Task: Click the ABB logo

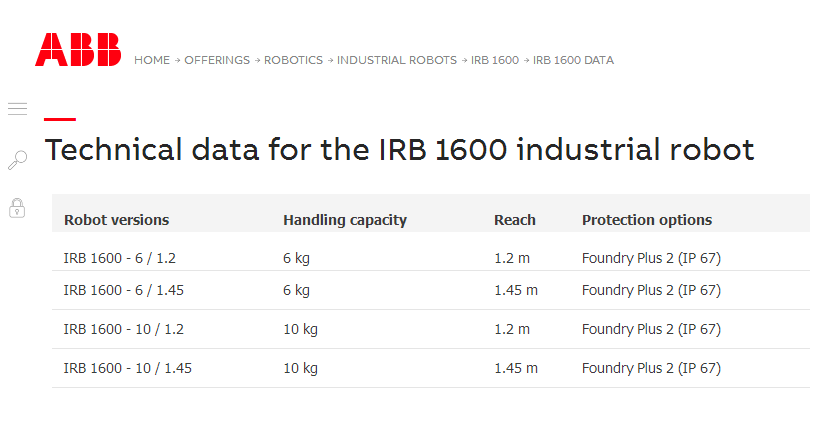Action: coord(78,50)
